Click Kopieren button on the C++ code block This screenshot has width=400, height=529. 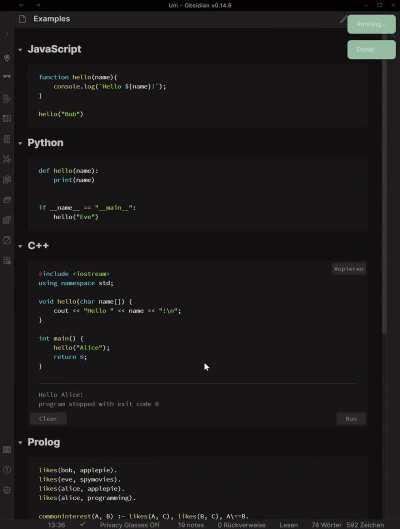click(x=348, y=269)
